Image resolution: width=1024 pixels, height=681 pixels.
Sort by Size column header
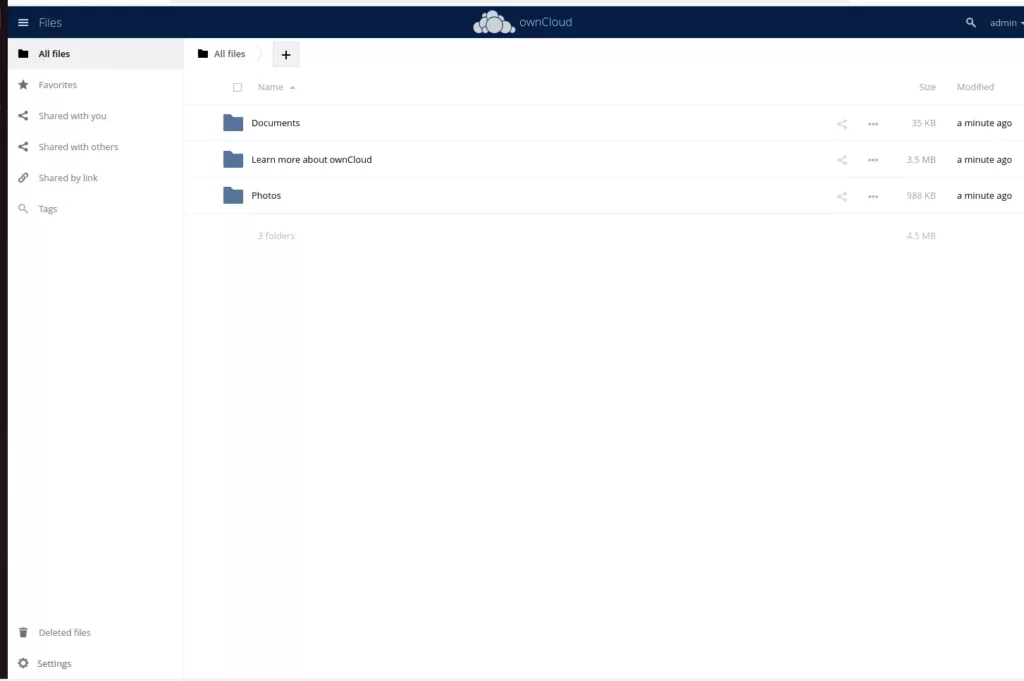click(x=927, y=87)
